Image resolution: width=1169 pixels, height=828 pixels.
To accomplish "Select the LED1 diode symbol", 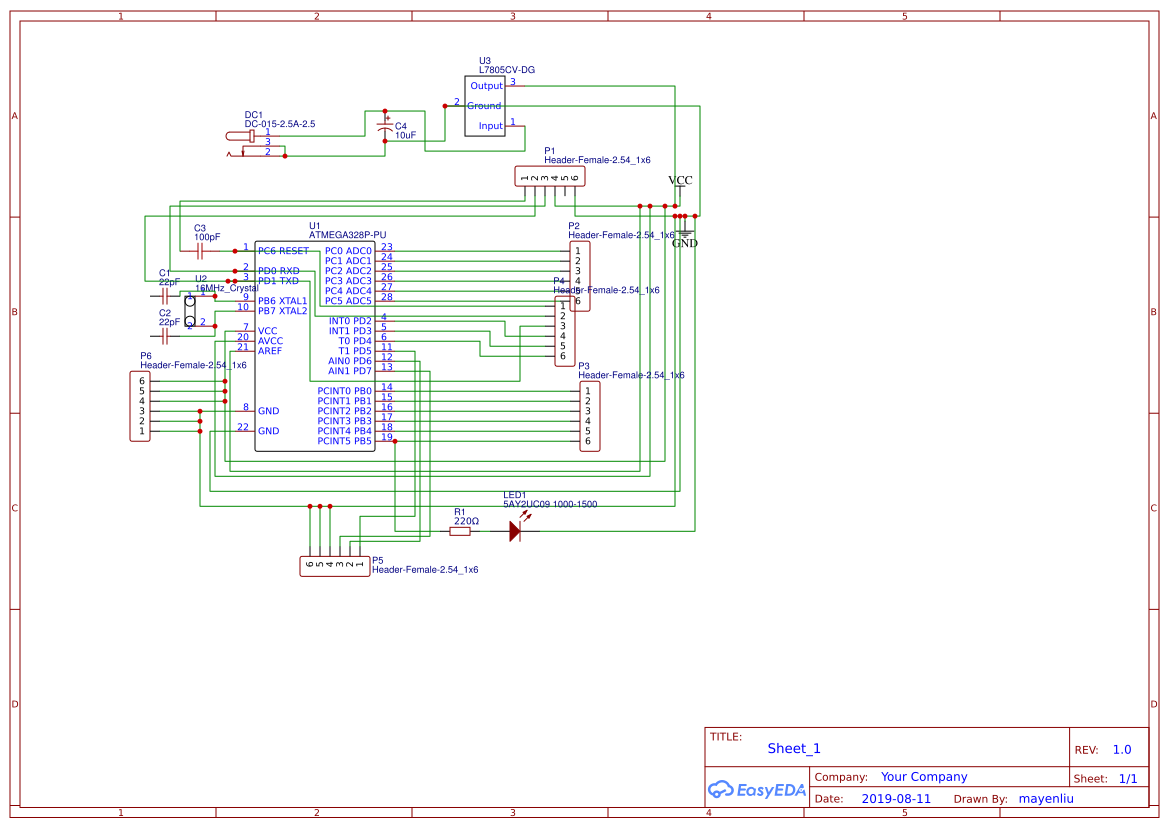I will point(514,532).
